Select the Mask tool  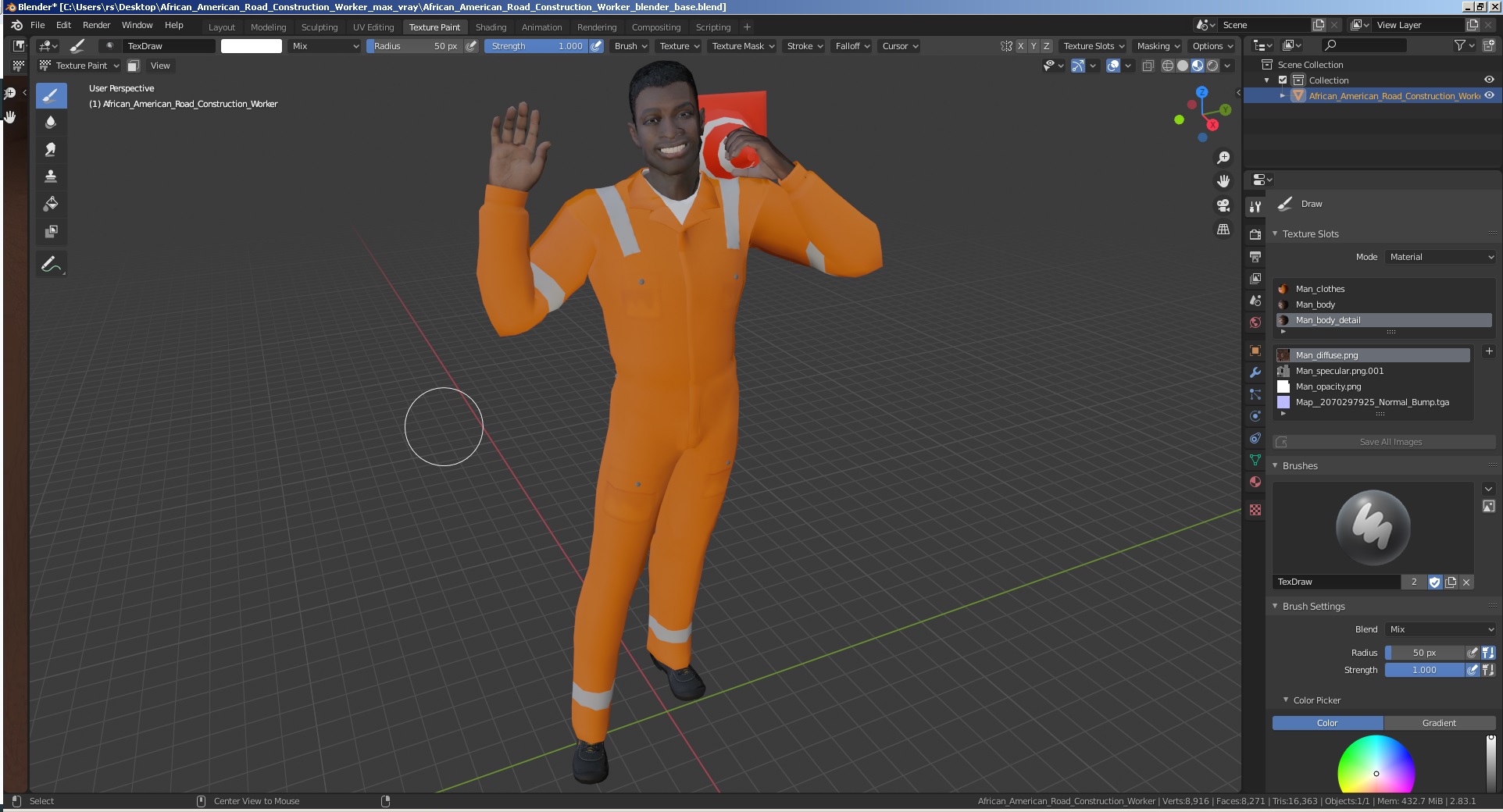(51, 231)
